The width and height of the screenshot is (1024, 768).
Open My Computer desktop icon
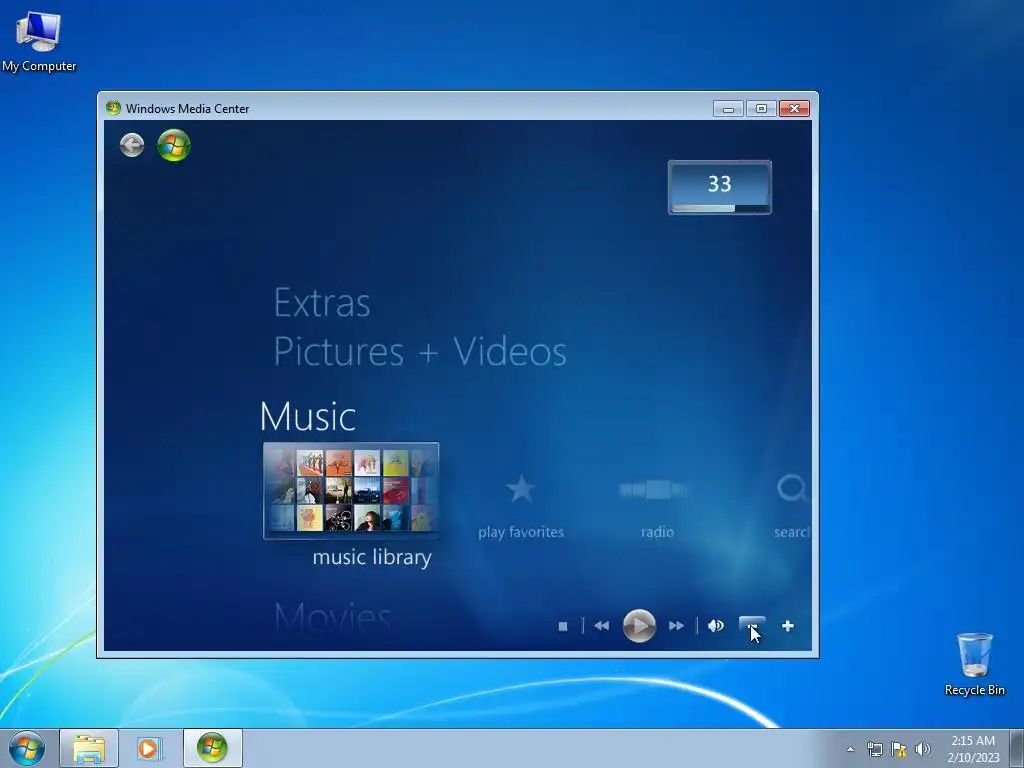pyautogui.click(x=39, y=40)
